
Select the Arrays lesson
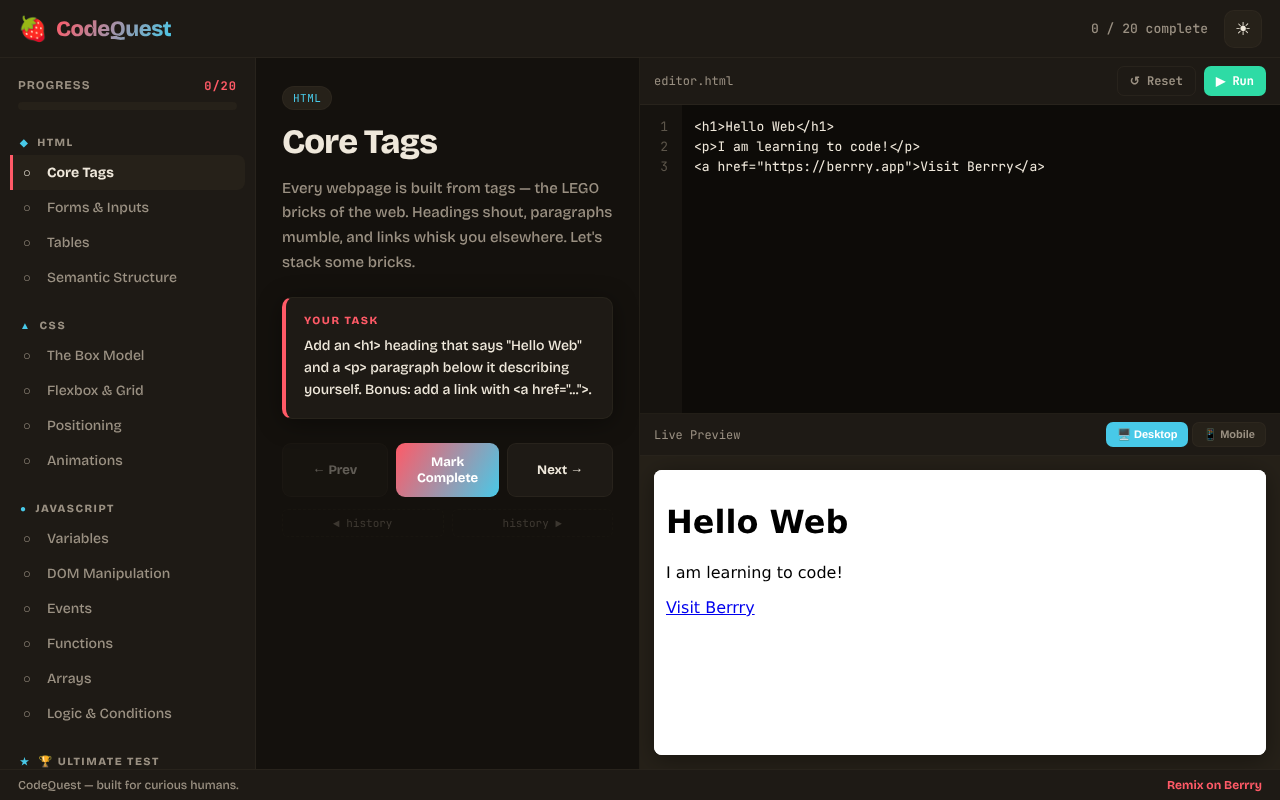[127, 678]
